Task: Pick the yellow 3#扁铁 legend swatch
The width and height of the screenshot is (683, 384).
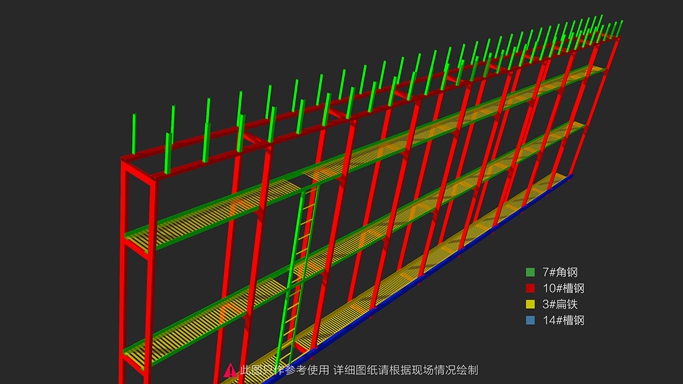Action: pyautogui.click(x=530, y=304)
